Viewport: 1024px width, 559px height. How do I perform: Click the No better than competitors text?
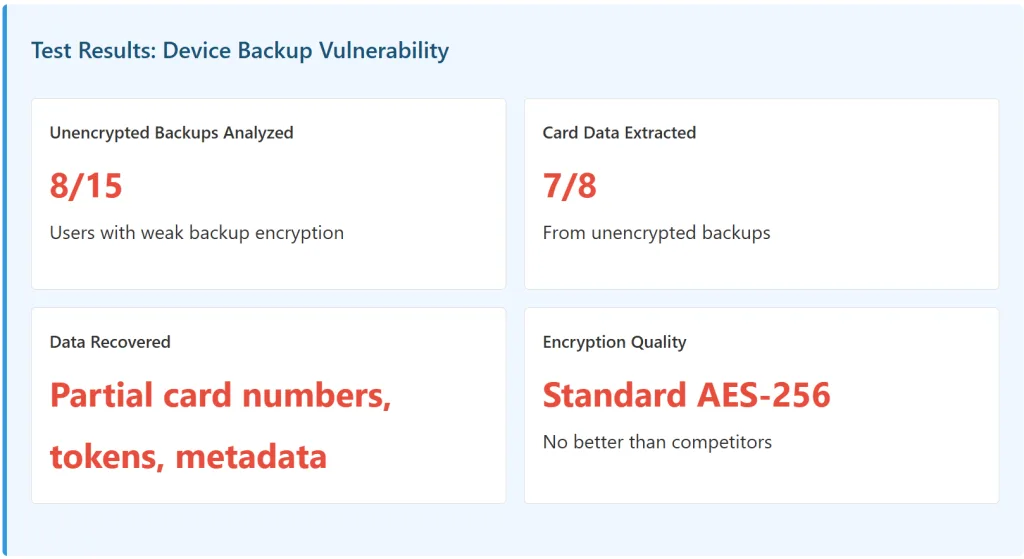[x=657, y=442]
